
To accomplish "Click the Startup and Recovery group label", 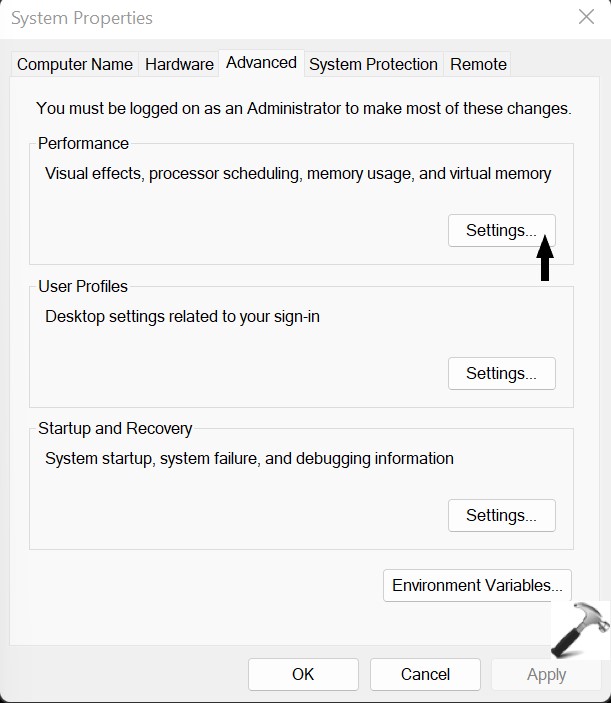I will pos(115,428).
